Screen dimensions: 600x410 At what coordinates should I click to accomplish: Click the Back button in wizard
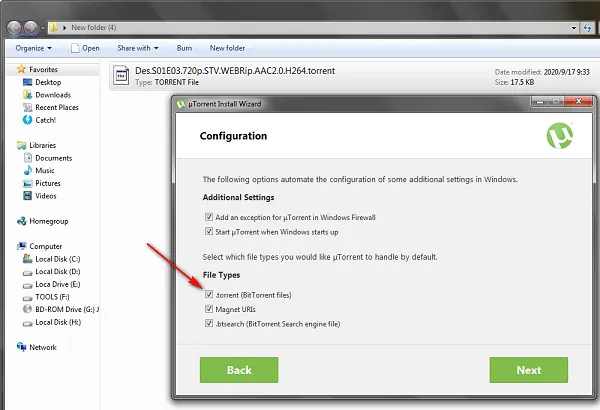[239, 370]
